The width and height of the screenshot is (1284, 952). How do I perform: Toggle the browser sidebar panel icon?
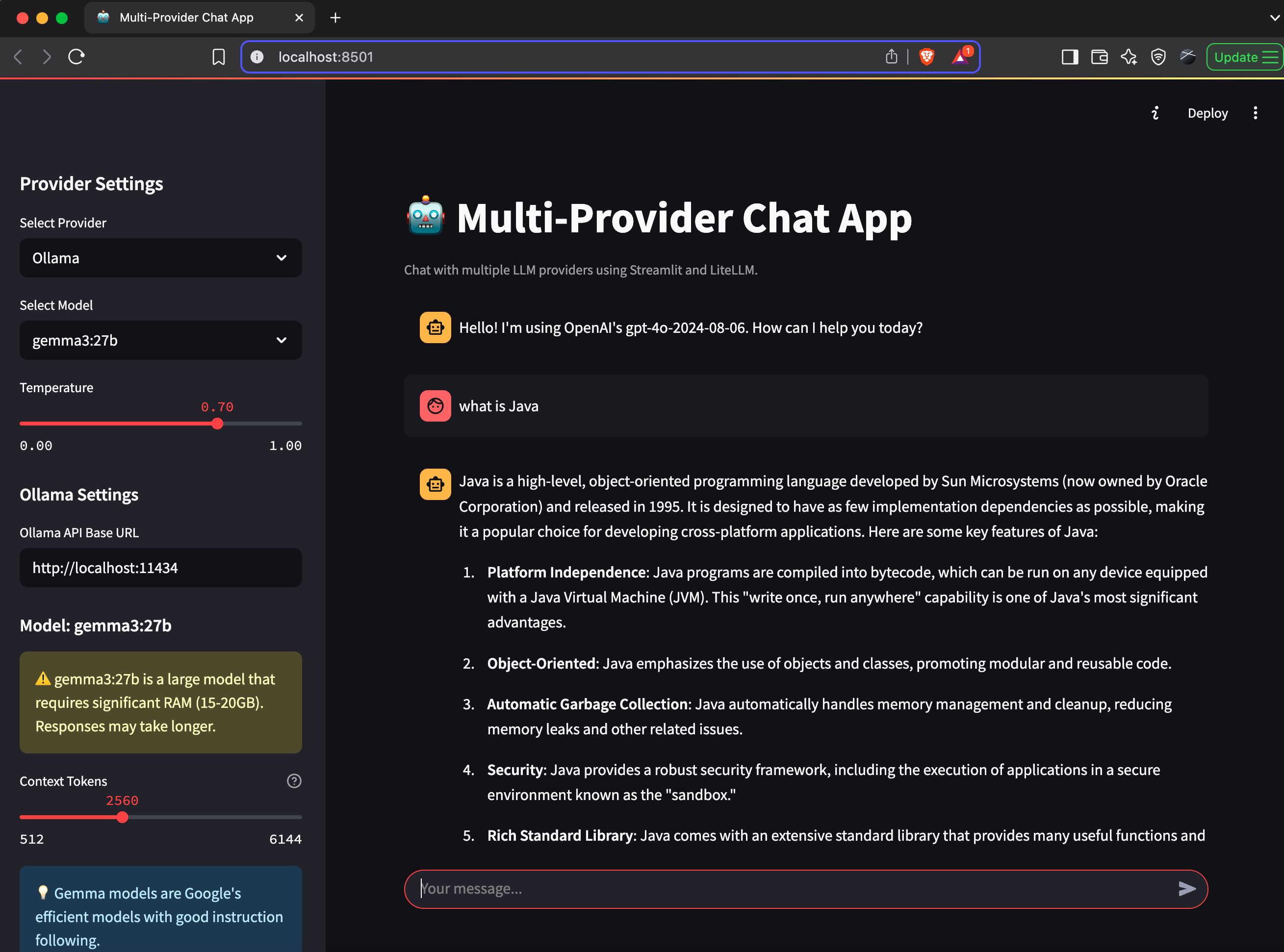(1070, 57)
